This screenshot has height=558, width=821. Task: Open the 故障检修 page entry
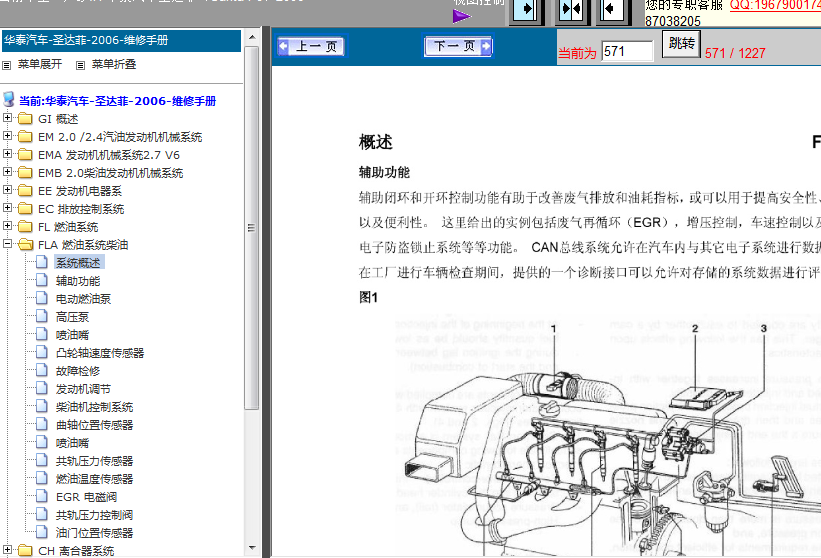[78, 371]
